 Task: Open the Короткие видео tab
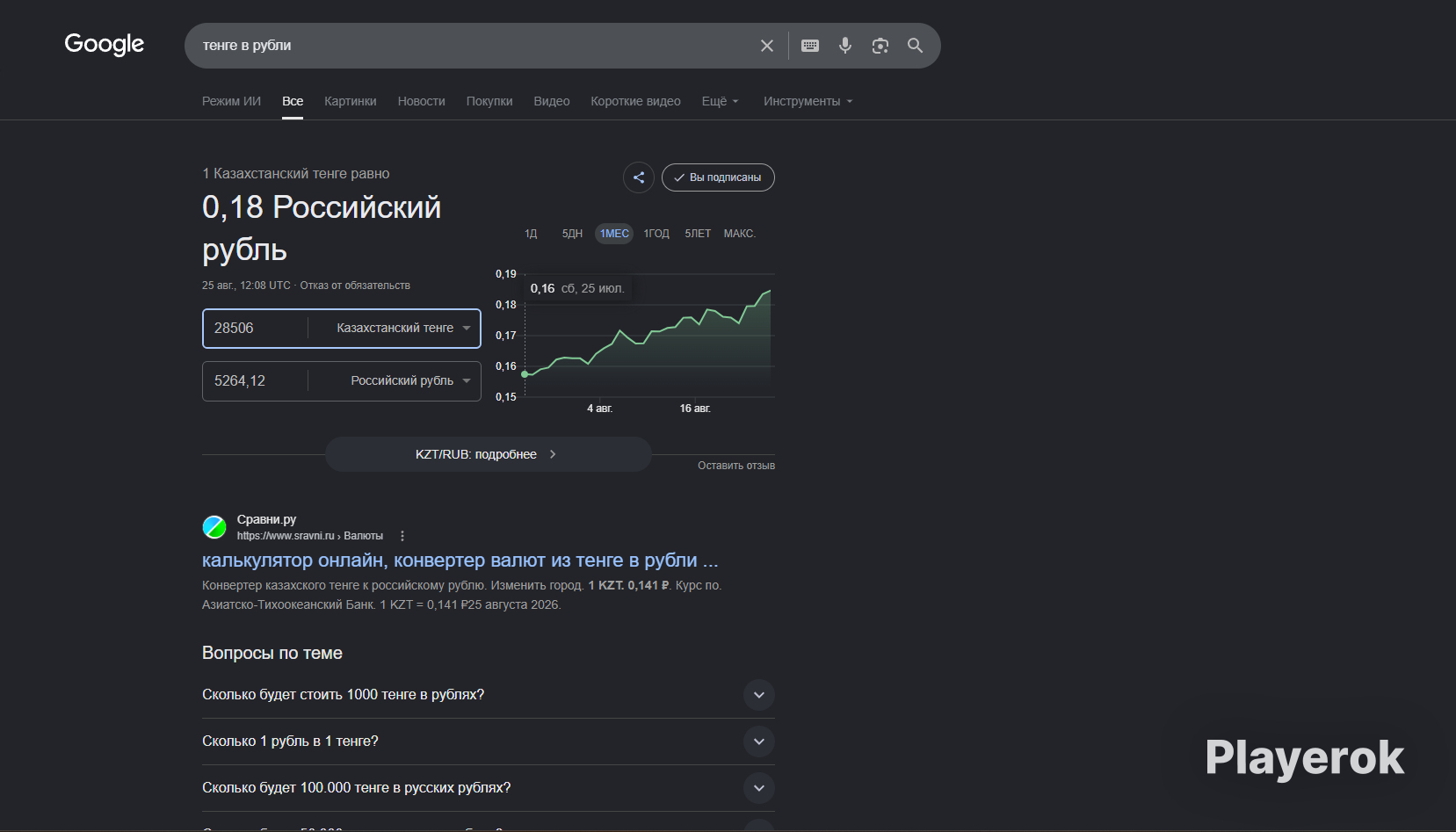[635, 101]
